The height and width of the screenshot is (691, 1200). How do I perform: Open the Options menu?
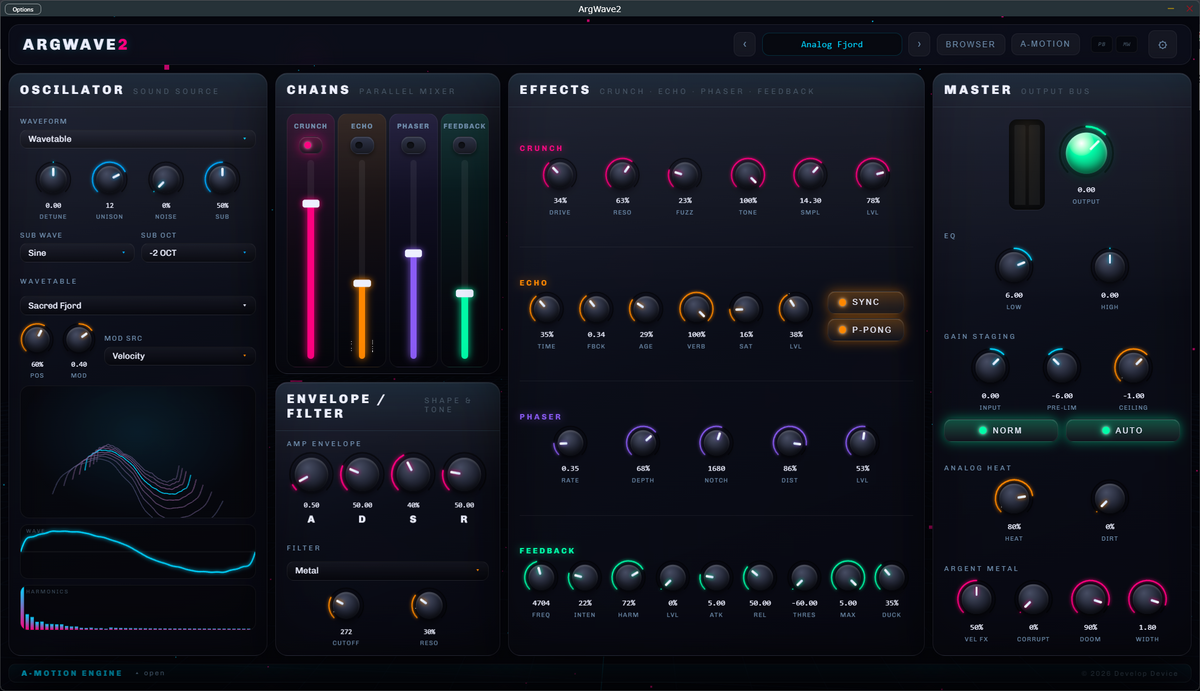23,9
